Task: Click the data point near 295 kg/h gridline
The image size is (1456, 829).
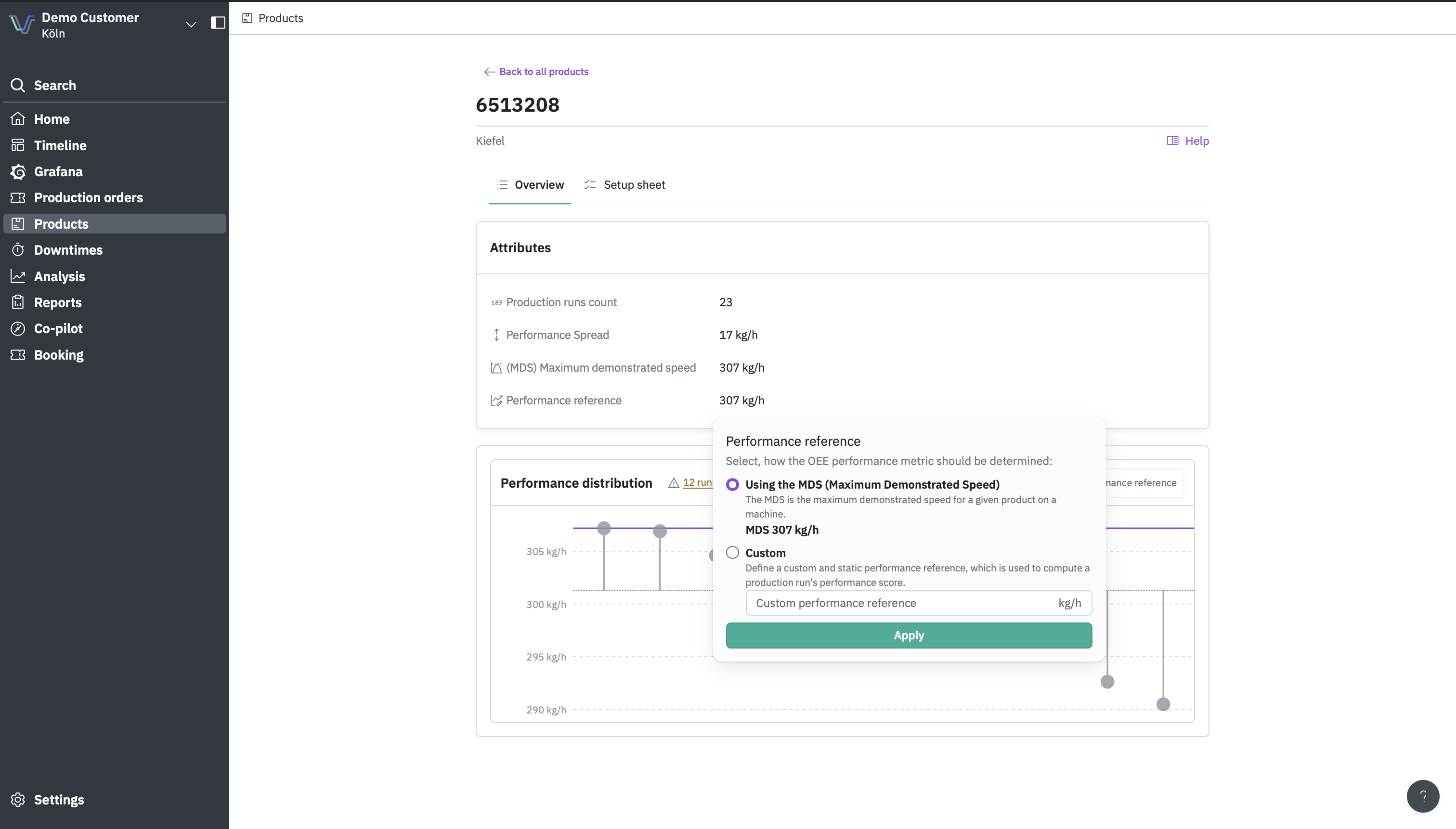Action: click(1107, 682)
